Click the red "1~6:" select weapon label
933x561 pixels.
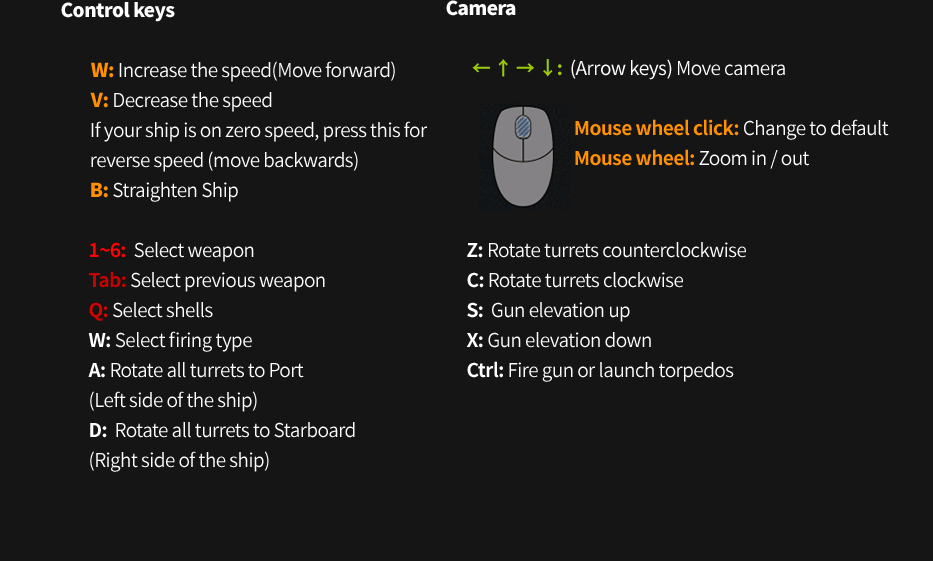point(108,251)
